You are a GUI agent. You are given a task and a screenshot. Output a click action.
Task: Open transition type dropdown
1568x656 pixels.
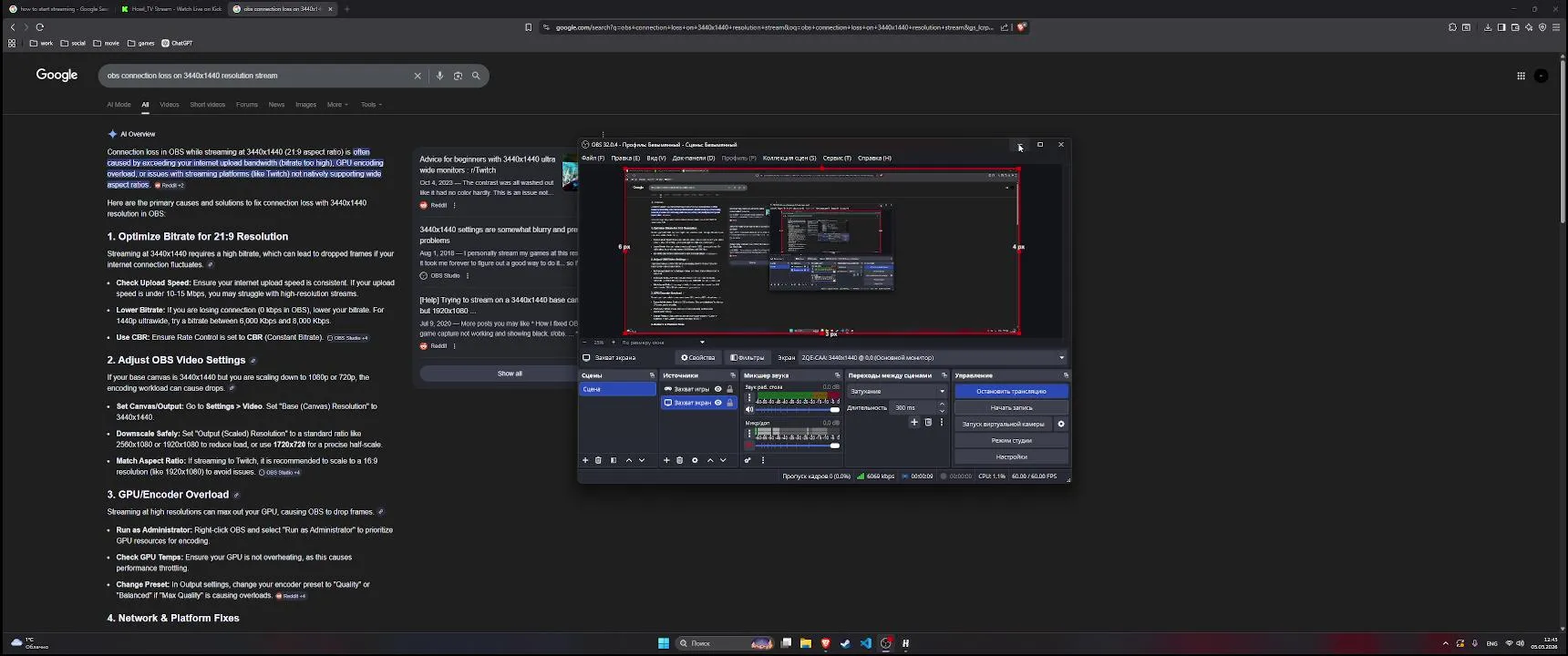click(x=898, y=391)
